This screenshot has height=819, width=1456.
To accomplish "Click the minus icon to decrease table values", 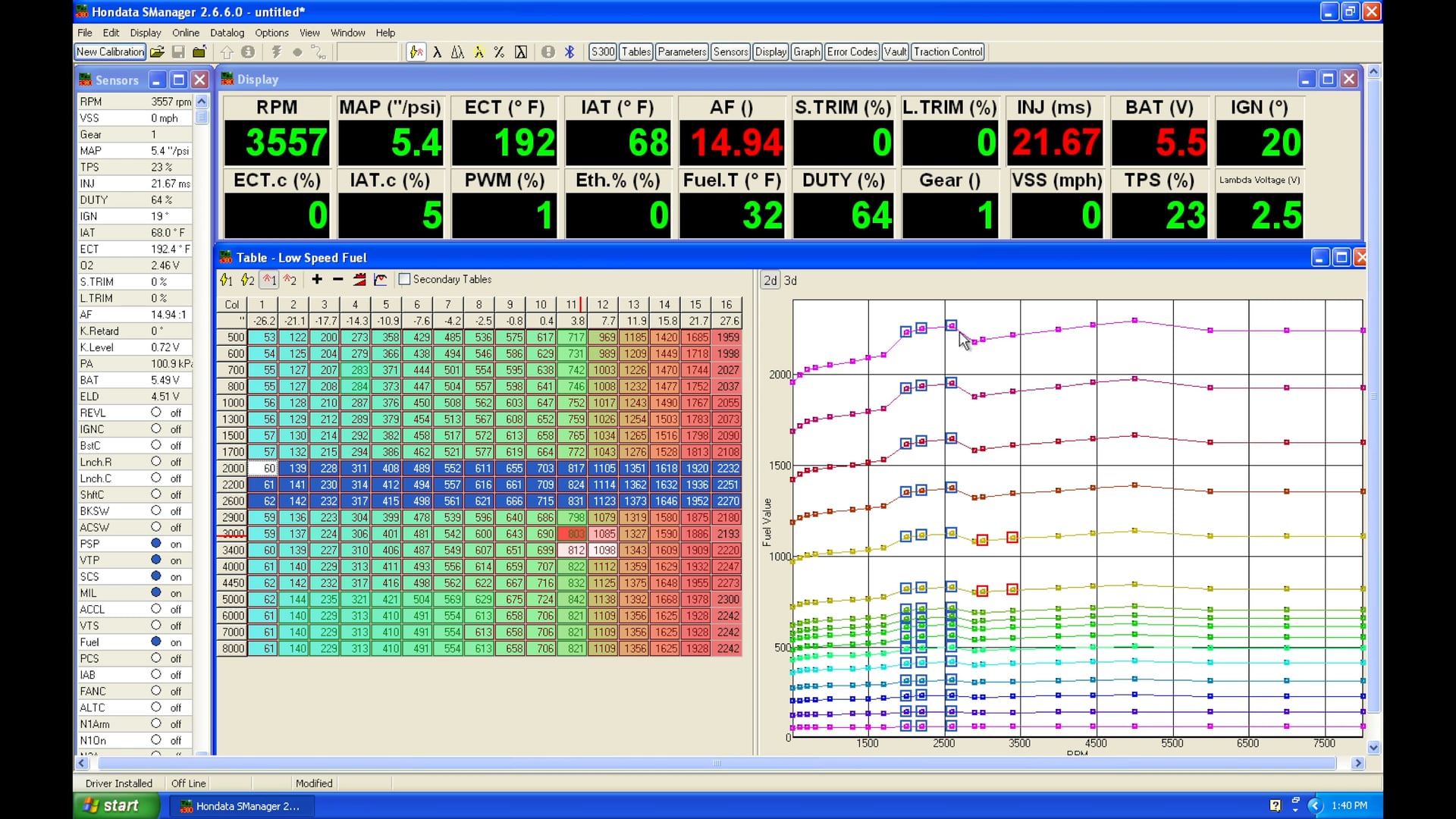I will coord(337,279).
